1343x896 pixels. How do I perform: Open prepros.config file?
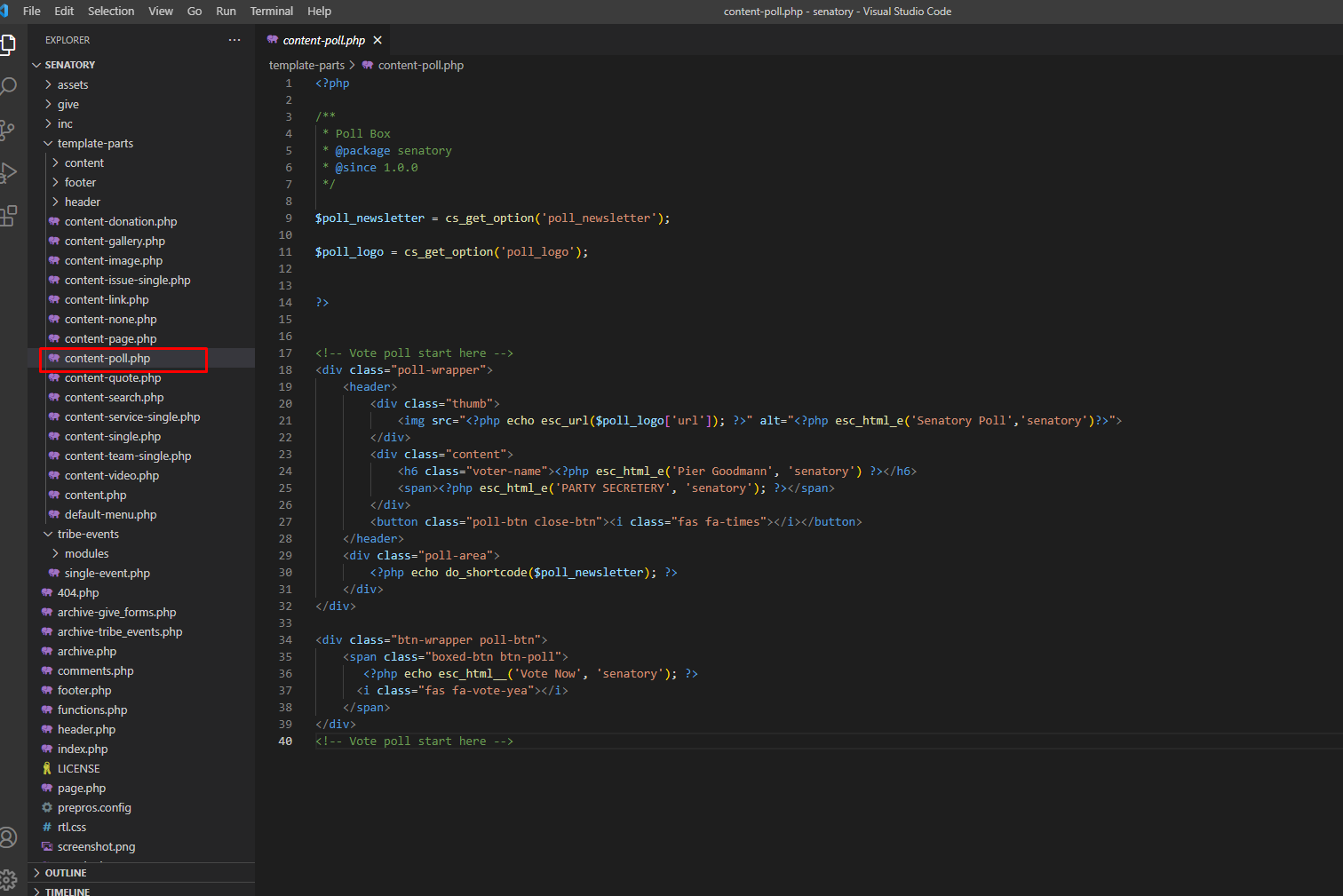click(x=141, y=807)
